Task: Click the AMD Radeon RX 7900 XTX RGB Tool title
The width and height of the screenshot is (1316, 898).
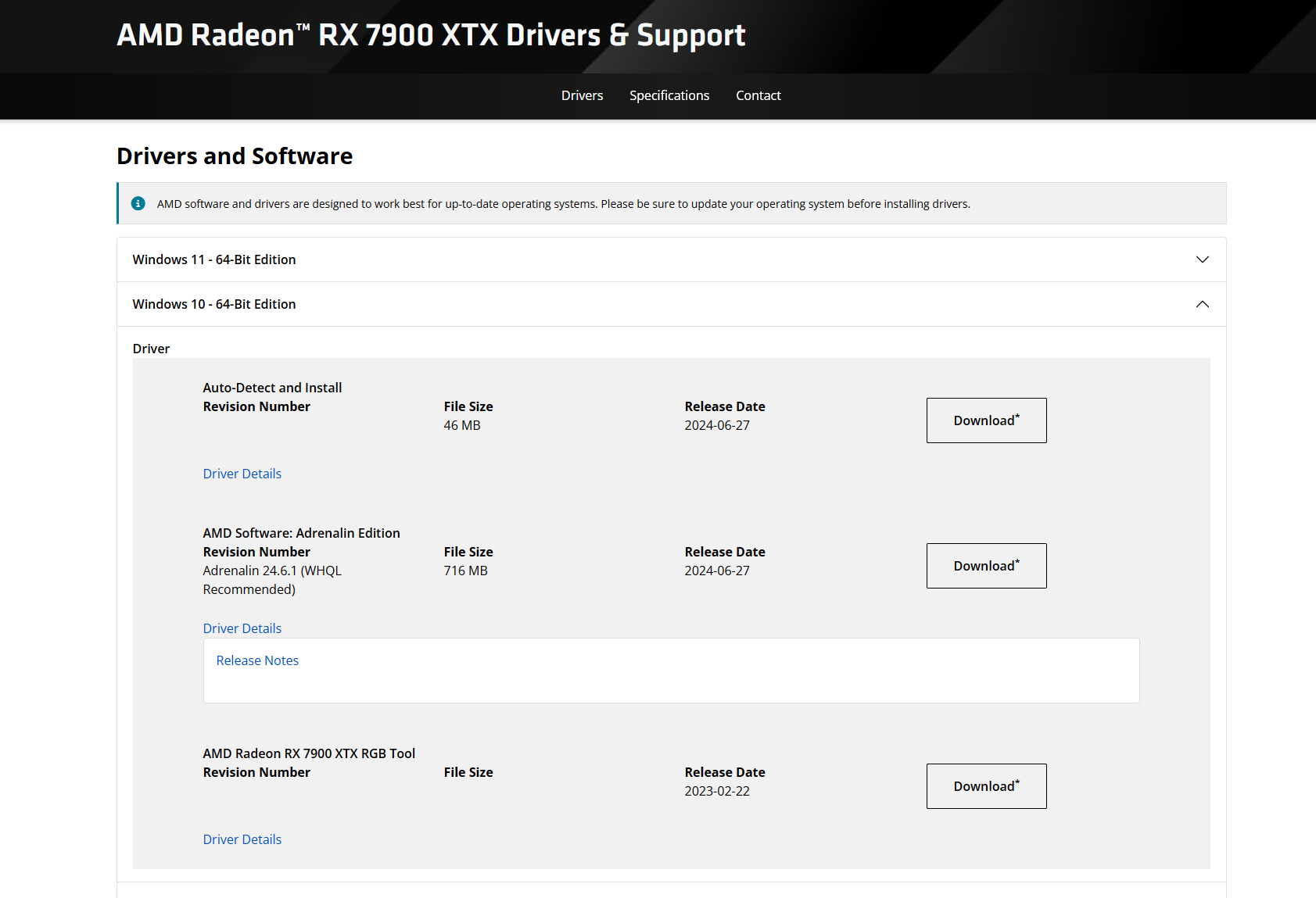Action: click(309, 753)
